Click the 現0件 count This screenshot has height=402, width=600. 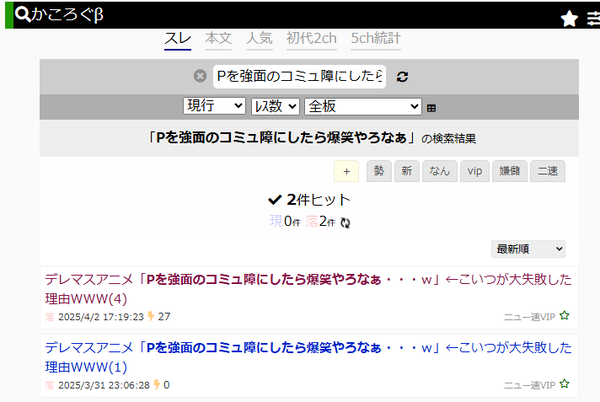pyautogui.click(x=285, y=221)
